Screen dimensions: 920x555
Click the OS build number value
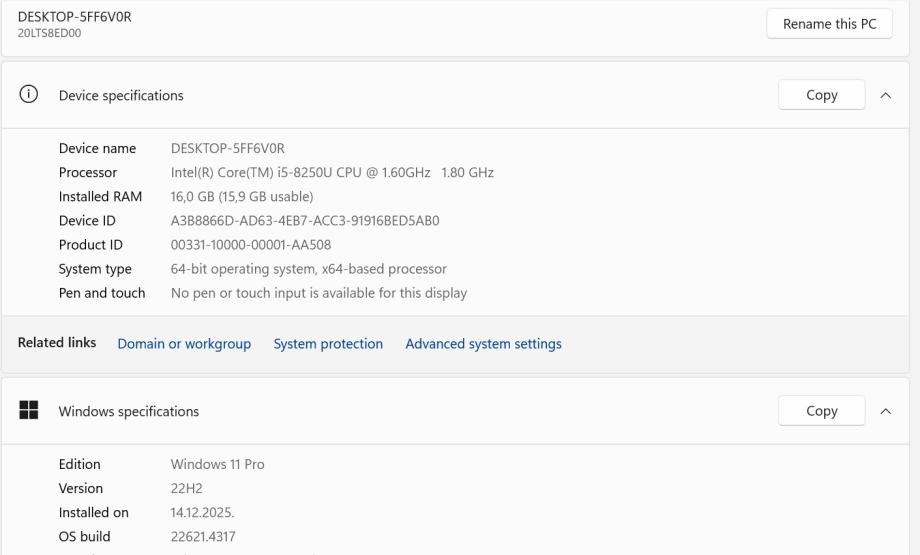[203, 537]
